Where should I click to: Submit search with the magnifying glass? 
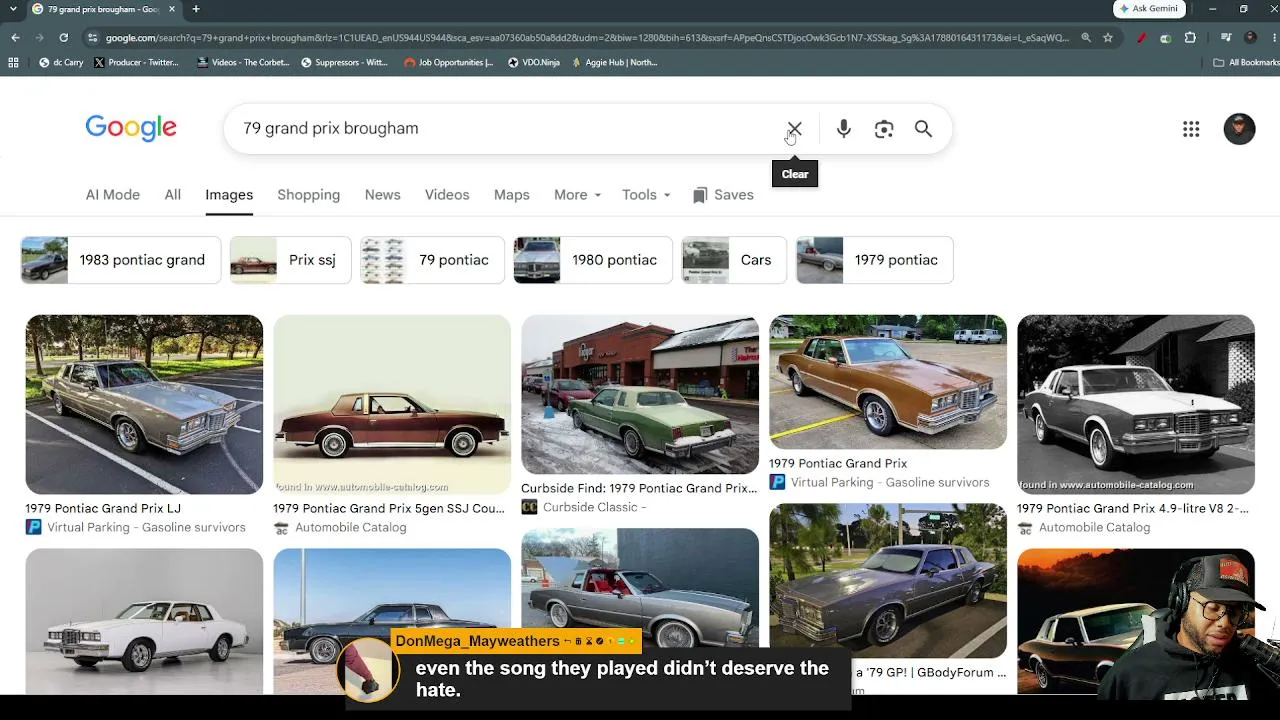tap(923, 129)
